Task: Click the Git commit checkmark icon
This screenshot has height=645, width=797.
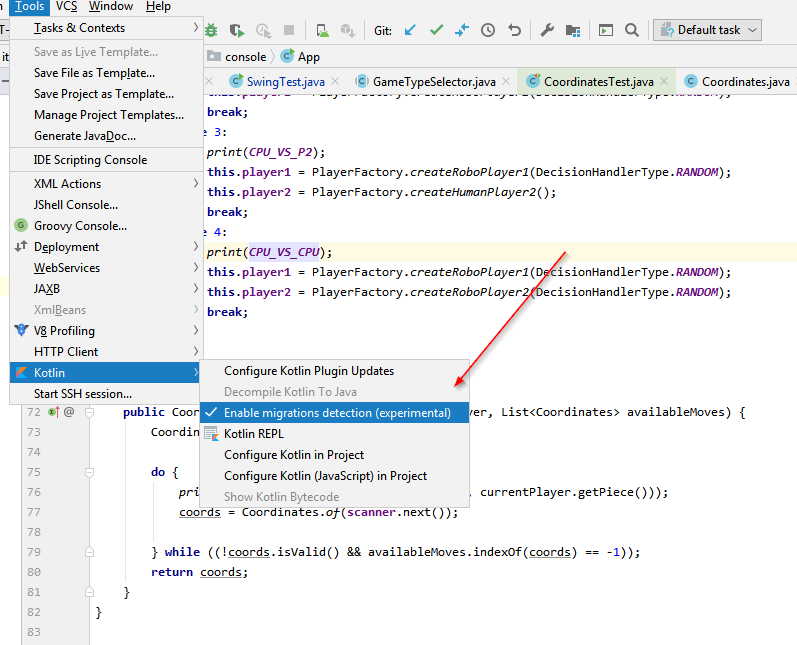Action: [436, 30]
